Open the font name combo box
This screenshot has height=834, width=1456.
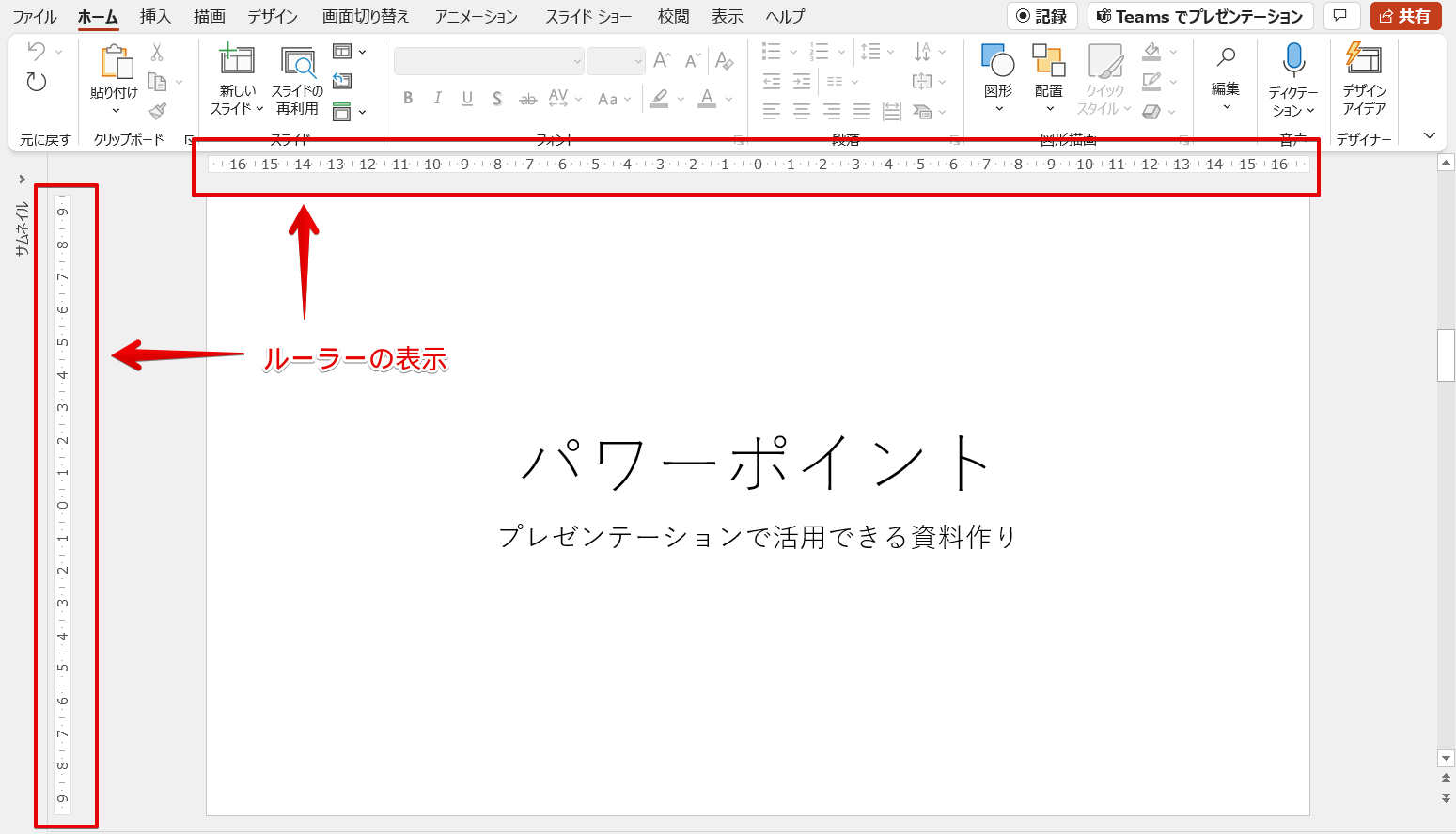(x=489, y=61)
